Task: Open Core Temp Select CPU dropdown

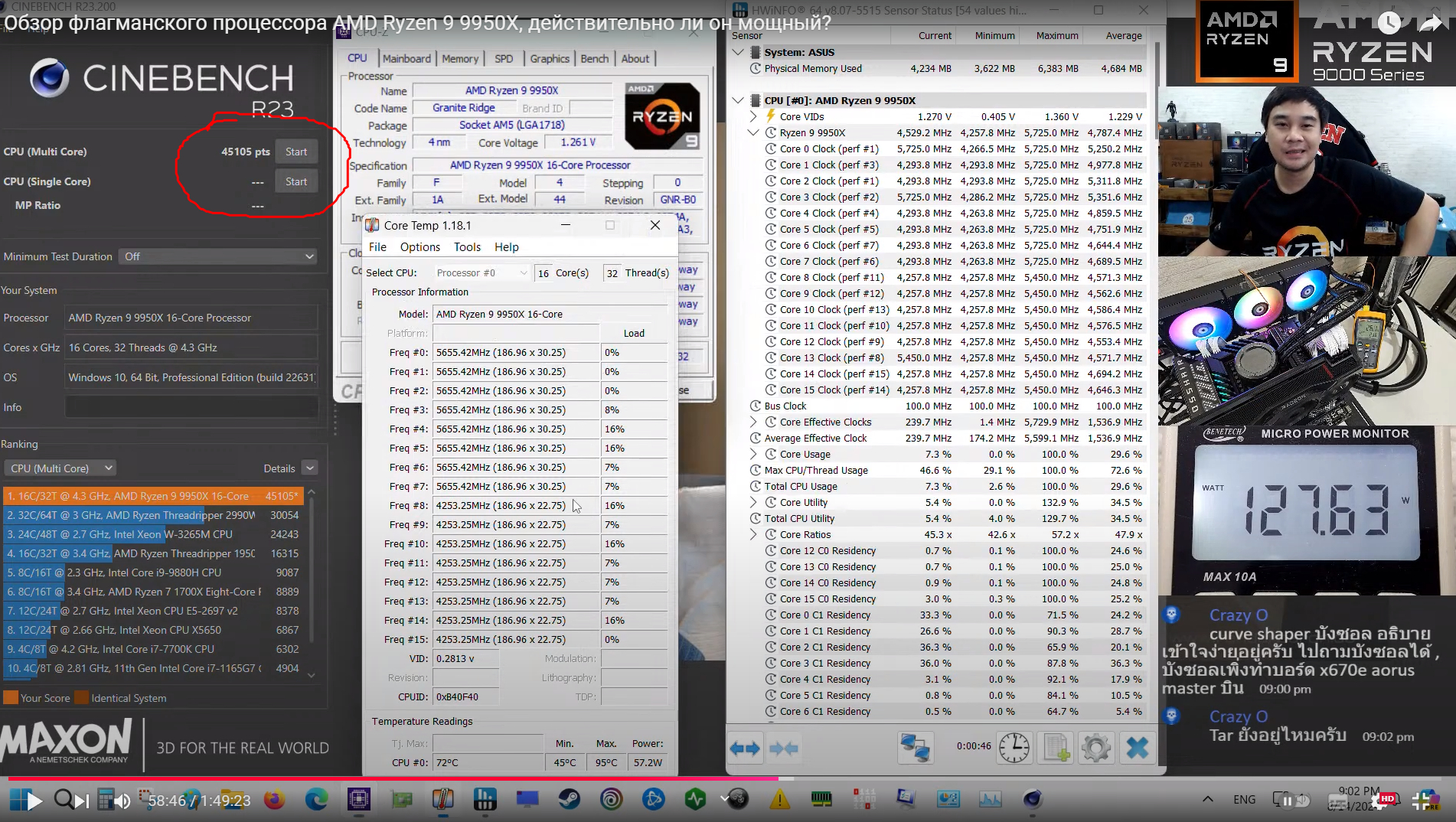Action: (x=482, y=272)
